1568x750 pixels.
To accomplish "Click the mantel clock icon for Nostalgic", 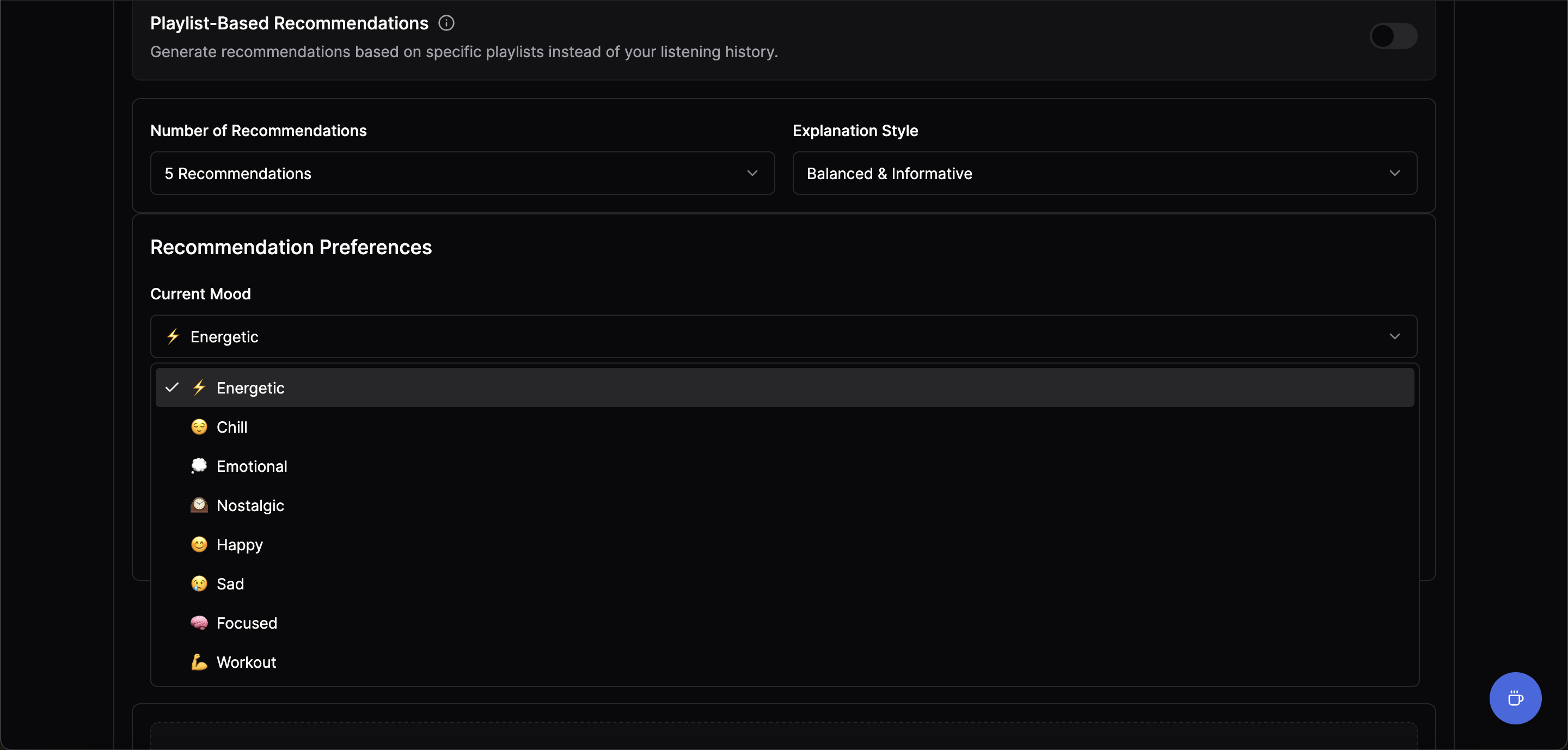I will pyautogui.click(x=199, y=505).
